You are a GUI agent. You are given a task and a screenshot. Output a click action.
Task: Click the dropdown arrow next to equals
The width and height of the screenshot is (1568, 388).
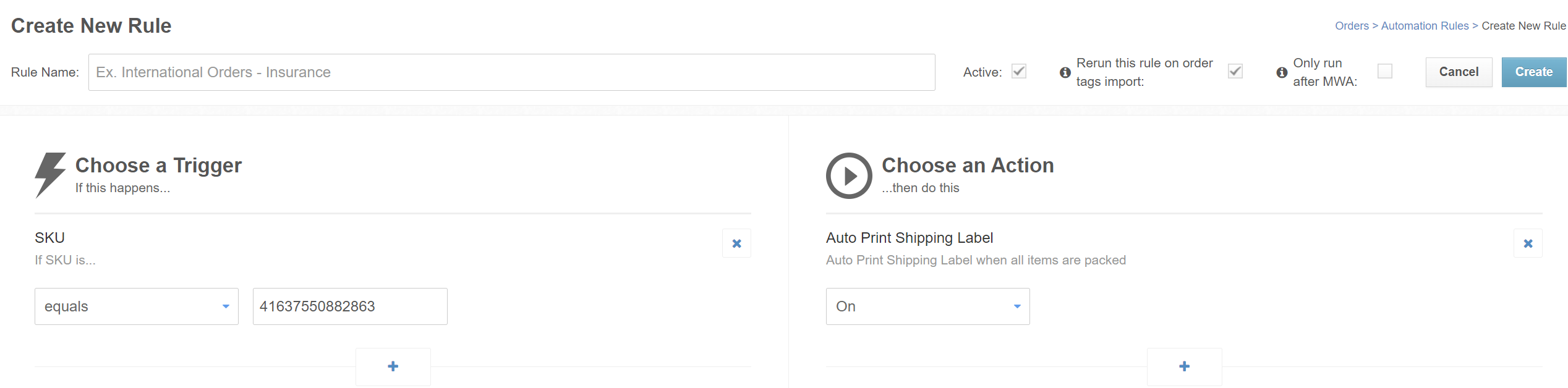[226, 306]
